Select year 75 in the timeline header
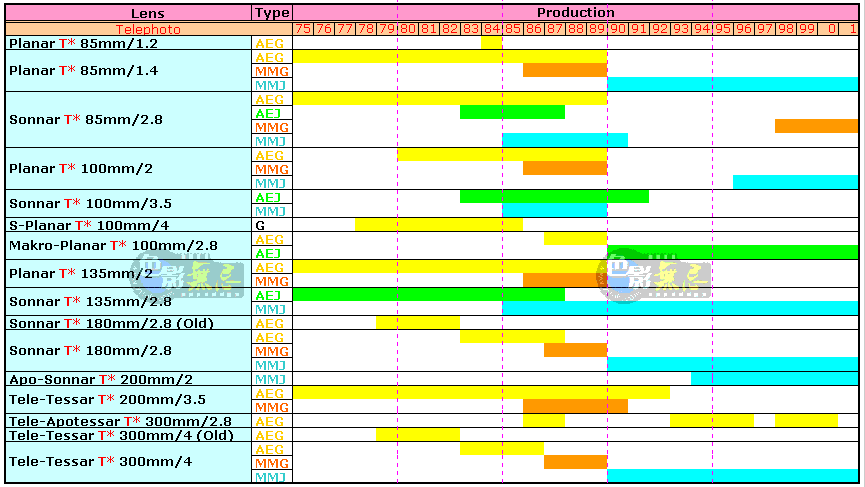The image size is (865, 487). pos(303,29)
